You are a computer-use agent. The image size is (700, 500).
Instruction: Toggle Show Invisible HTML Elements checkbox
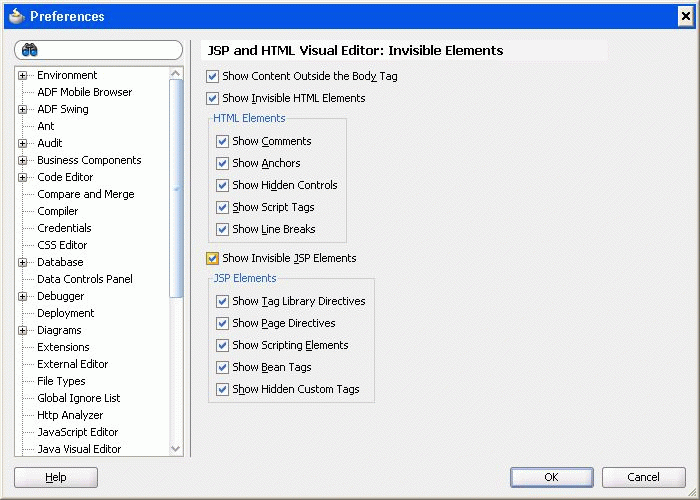tap(212, 98)
